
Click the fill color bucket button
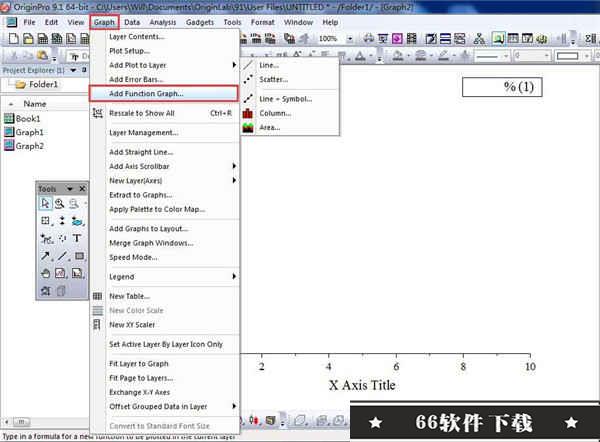[x=398, y=57]
